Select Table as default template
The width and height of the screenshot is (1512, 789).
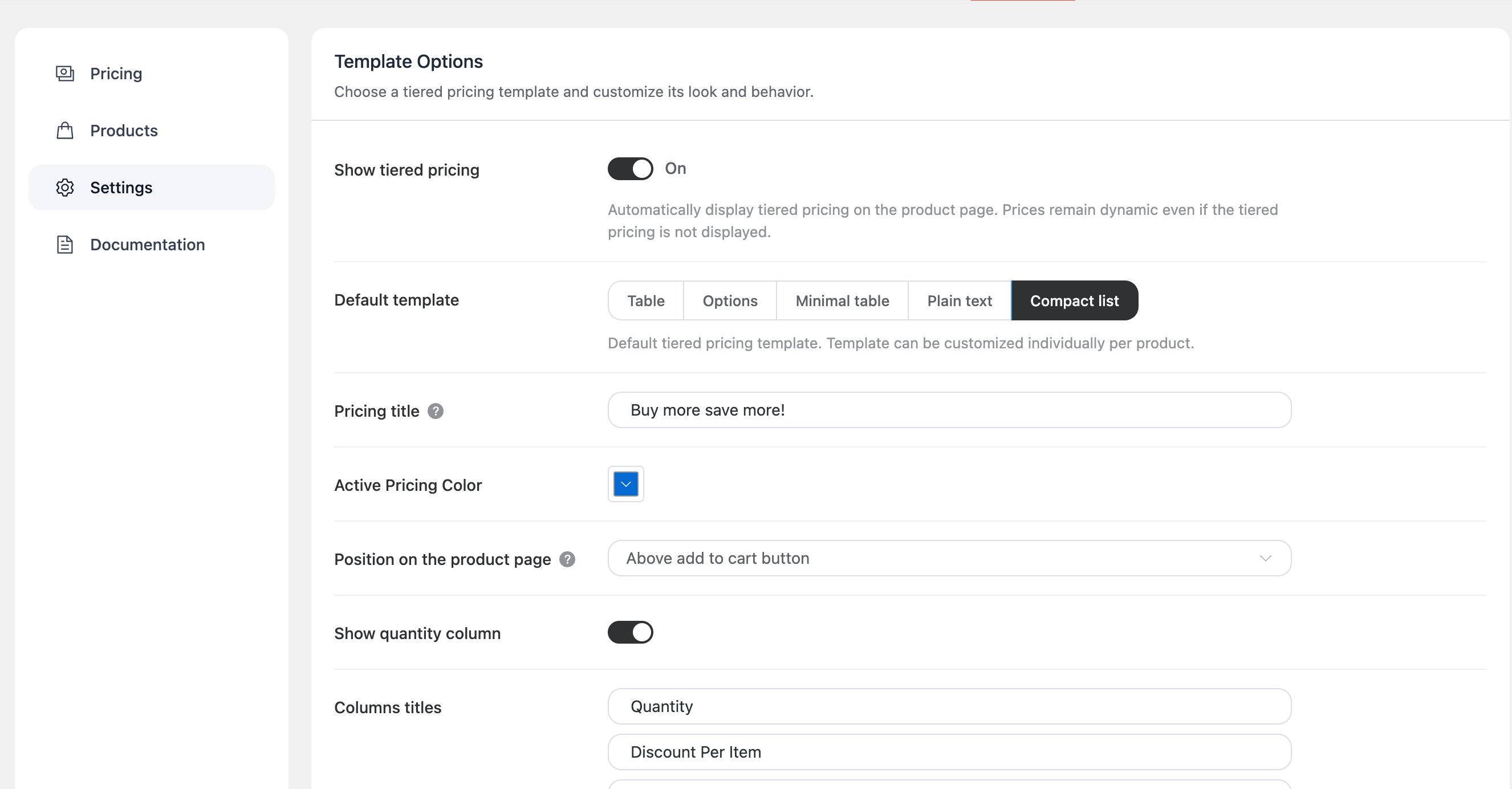click(645, 300)
